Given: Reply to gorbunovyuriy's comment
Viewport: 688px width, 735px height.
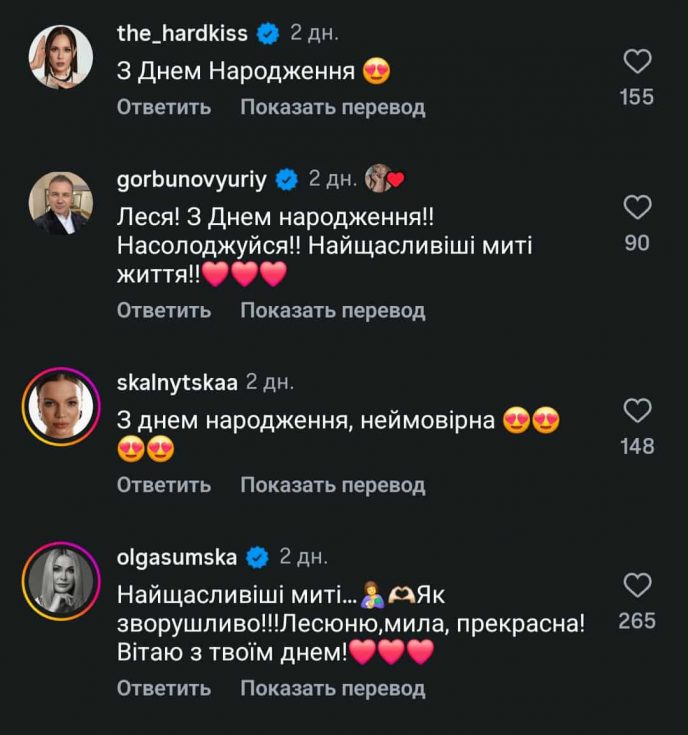Looking at the screenshot, I should [x=164, y=310].
